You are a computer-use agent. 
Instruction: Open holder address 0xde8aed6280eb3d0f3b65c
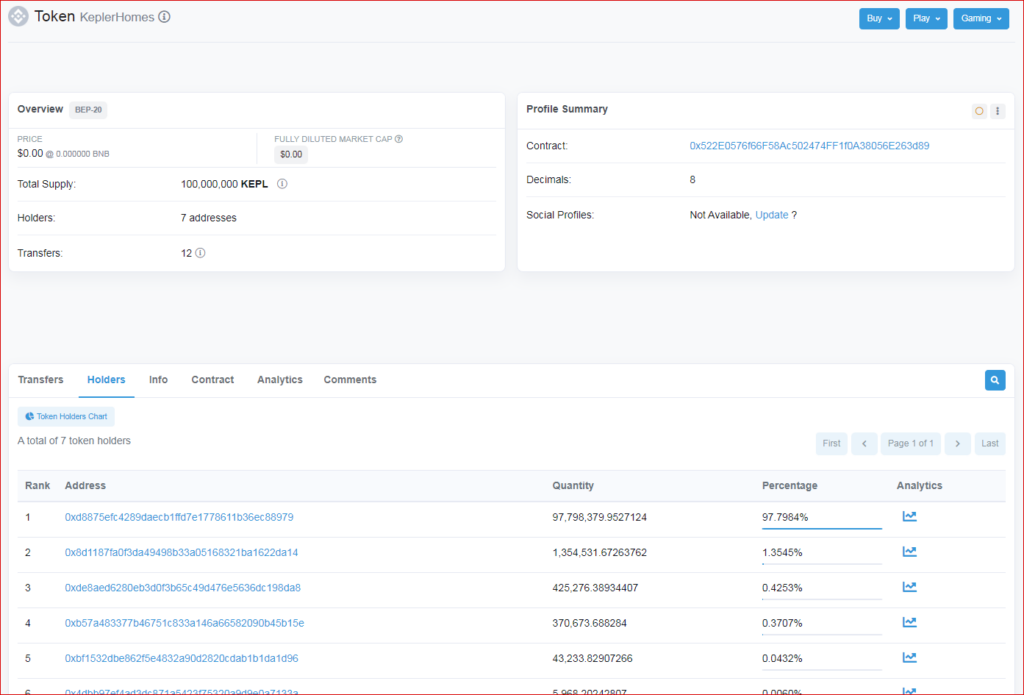pos(183,587)
